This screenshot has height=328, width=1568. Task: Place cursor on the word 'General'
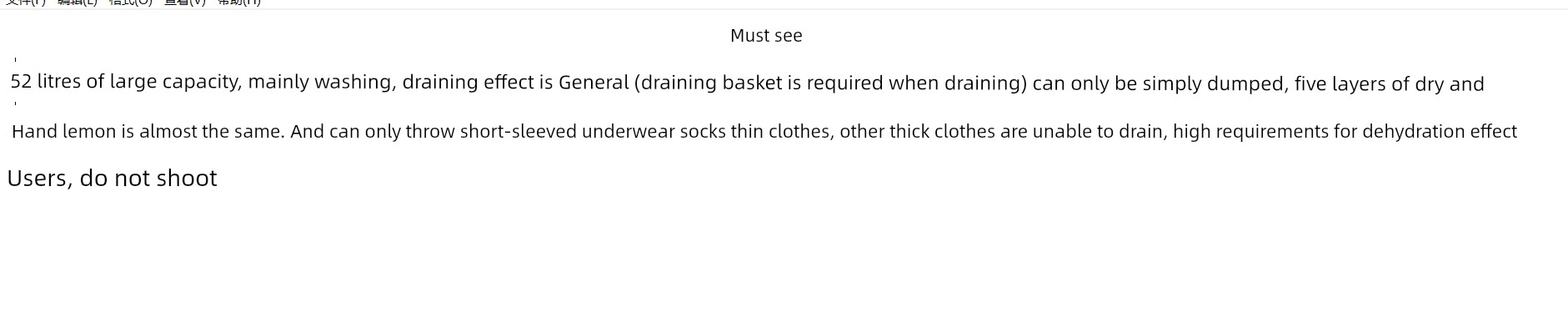point(594,83)
